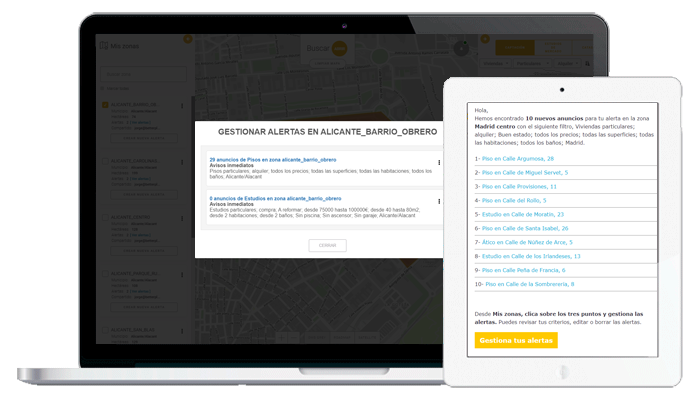Click the Buscar zona search field
This screenshot has width=700, height=400.
143,74
